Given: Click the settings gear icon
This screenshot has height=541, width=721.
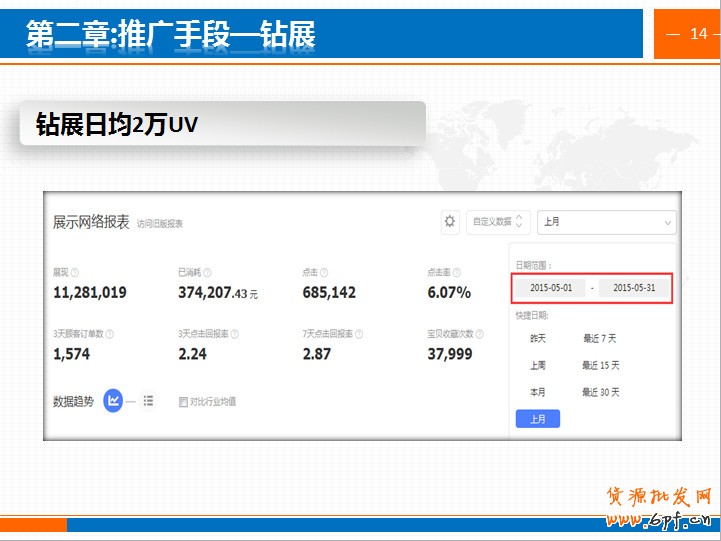Looking at the screenshot, I should 450,222.
